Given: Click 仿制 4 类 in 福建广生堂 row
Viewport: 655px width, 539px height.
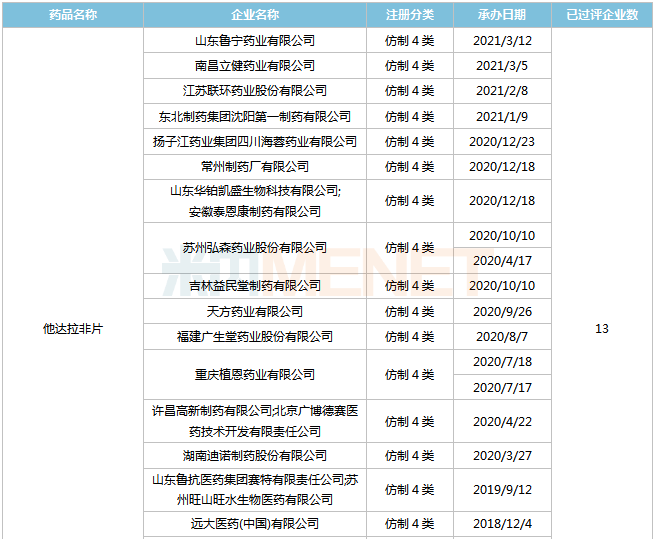Looking at the screenshot, I should pos(410,337).
